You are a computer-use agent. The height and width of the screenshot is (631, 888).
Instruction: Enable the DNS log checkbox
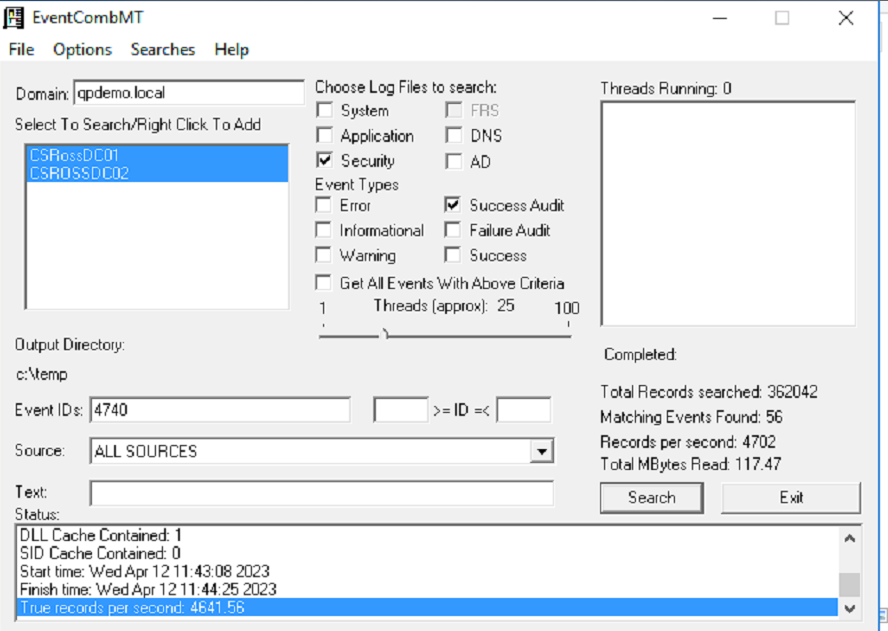(x=454, y=135)
